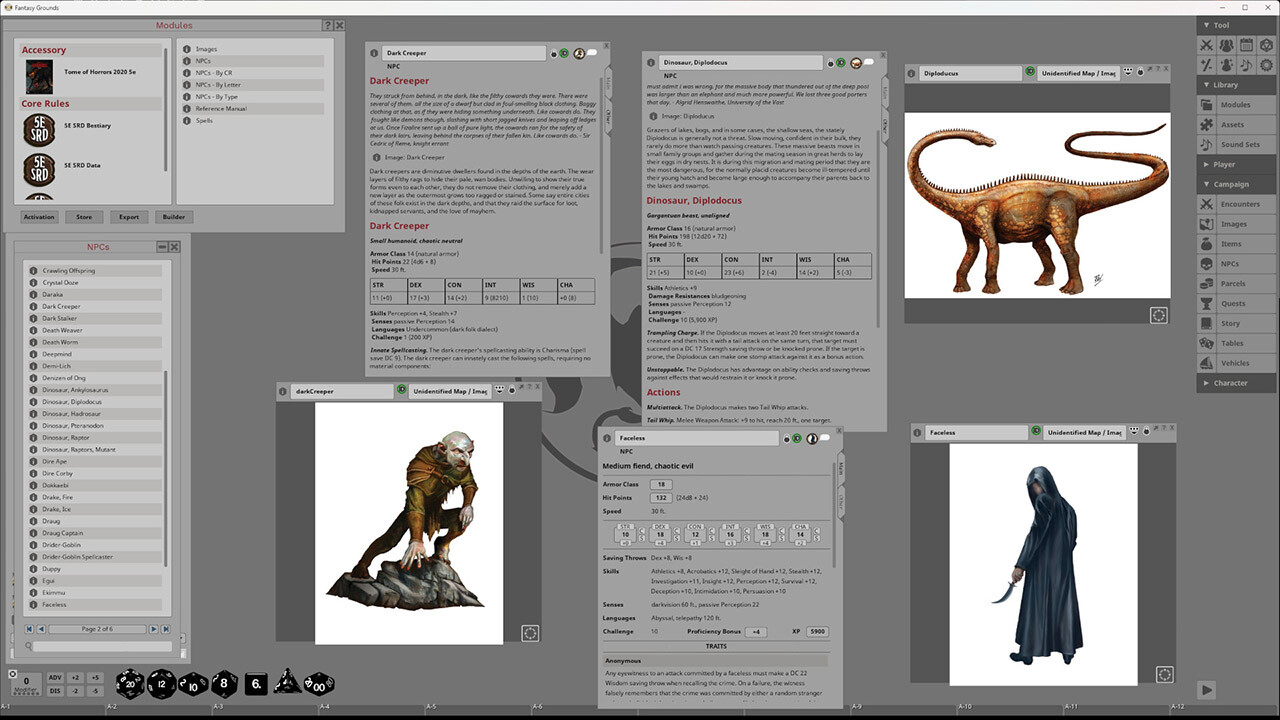1280x720 pixels.
Task: Click the Builder button in the Modules window
Action: click(173, 216)
